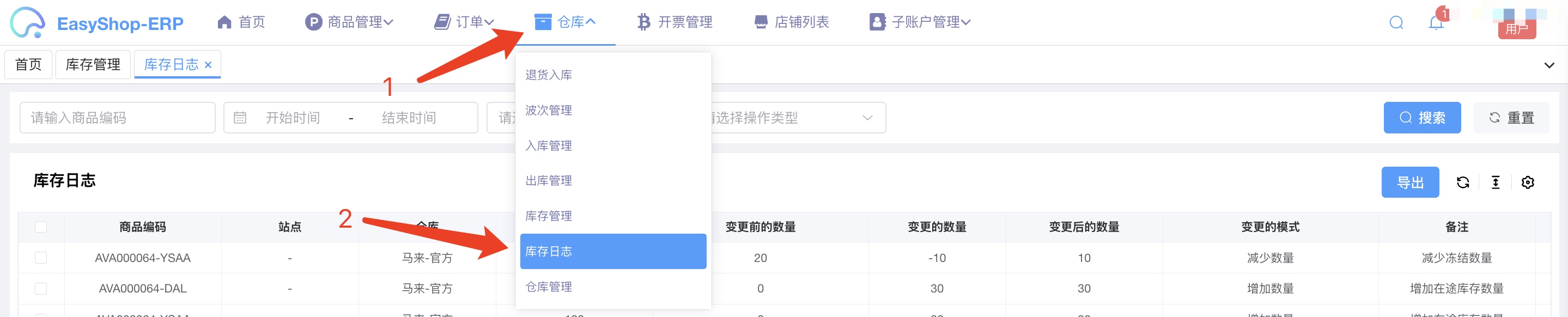The image size is (1568, 317).
Task: Open the 请选择操作类型 dropdown
Action: 798,118
